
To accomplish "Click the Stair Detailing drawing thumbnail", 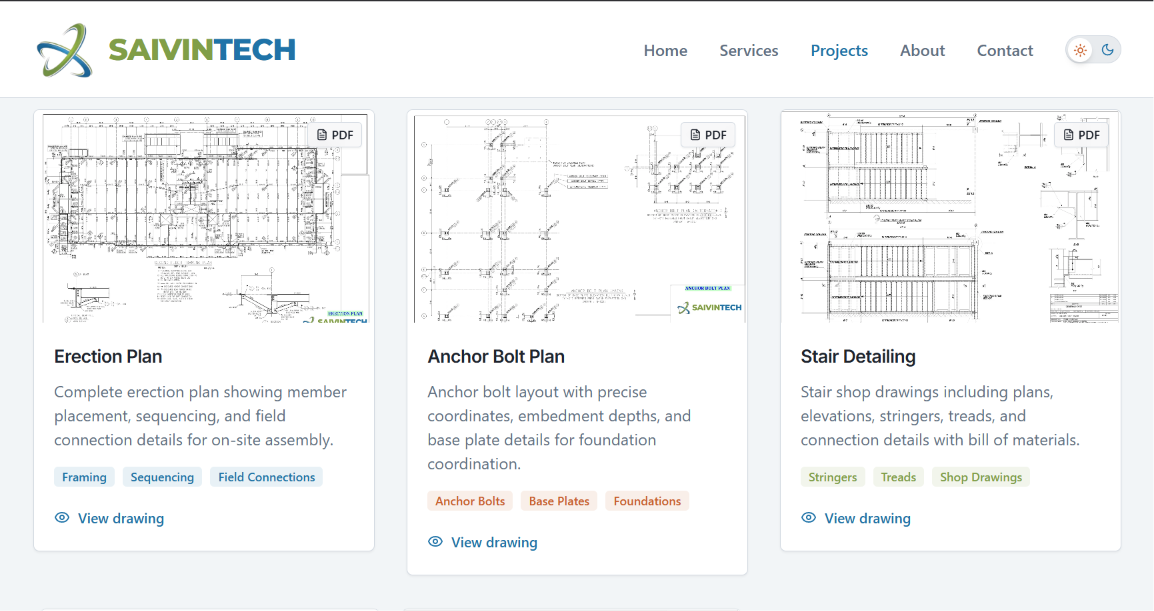I will [x=951, y=217].
